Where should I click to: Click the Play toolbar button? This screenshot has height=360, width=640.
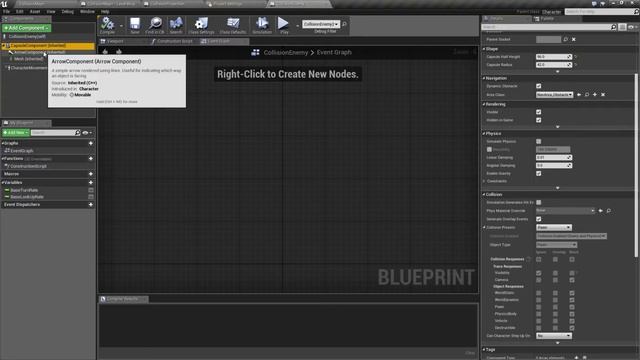283,24
